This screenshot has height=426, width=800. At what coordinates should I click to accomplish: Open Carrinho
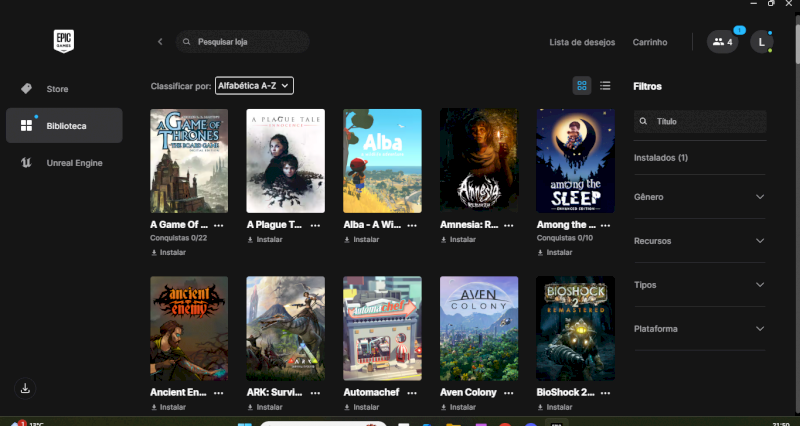(650, 42)
